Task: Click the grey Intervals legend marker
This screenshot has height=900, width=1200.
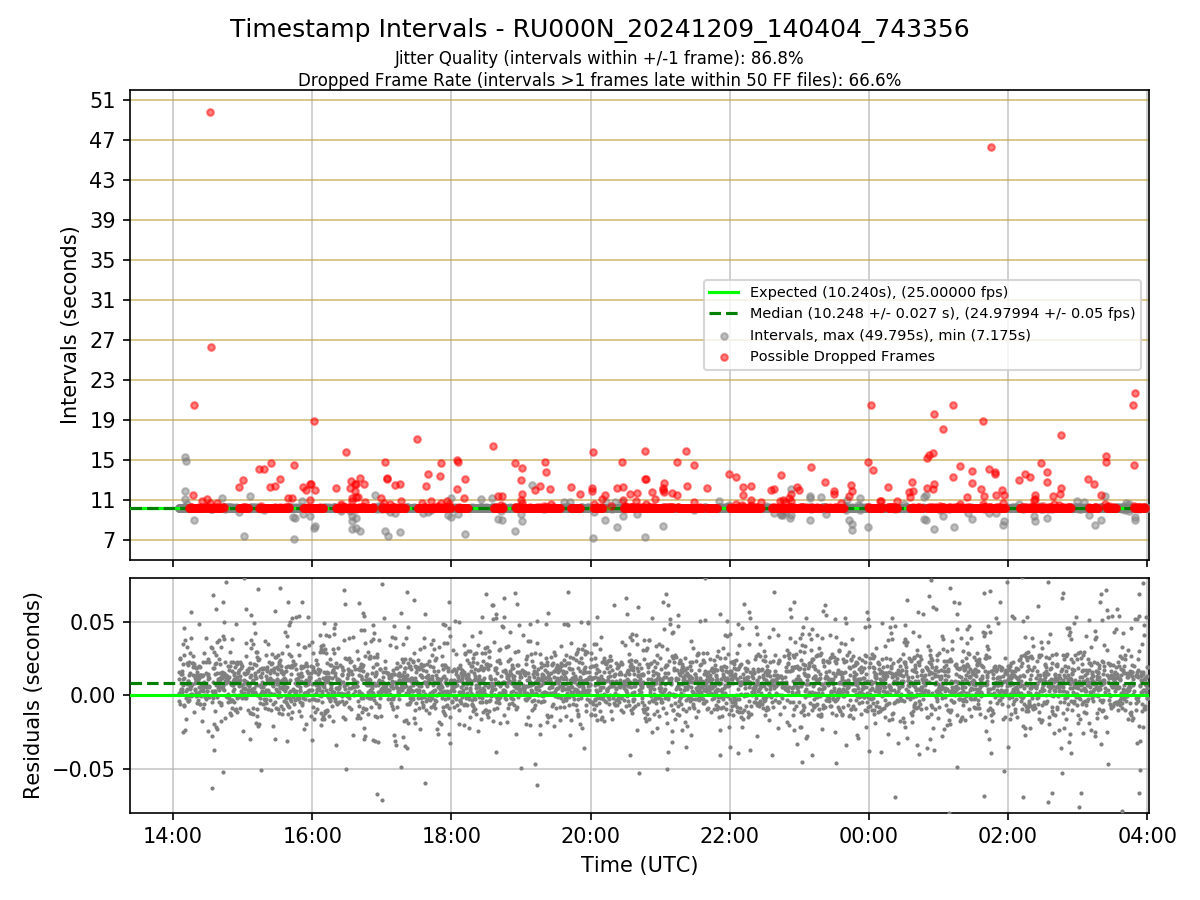Action: (x=725, y=335)
